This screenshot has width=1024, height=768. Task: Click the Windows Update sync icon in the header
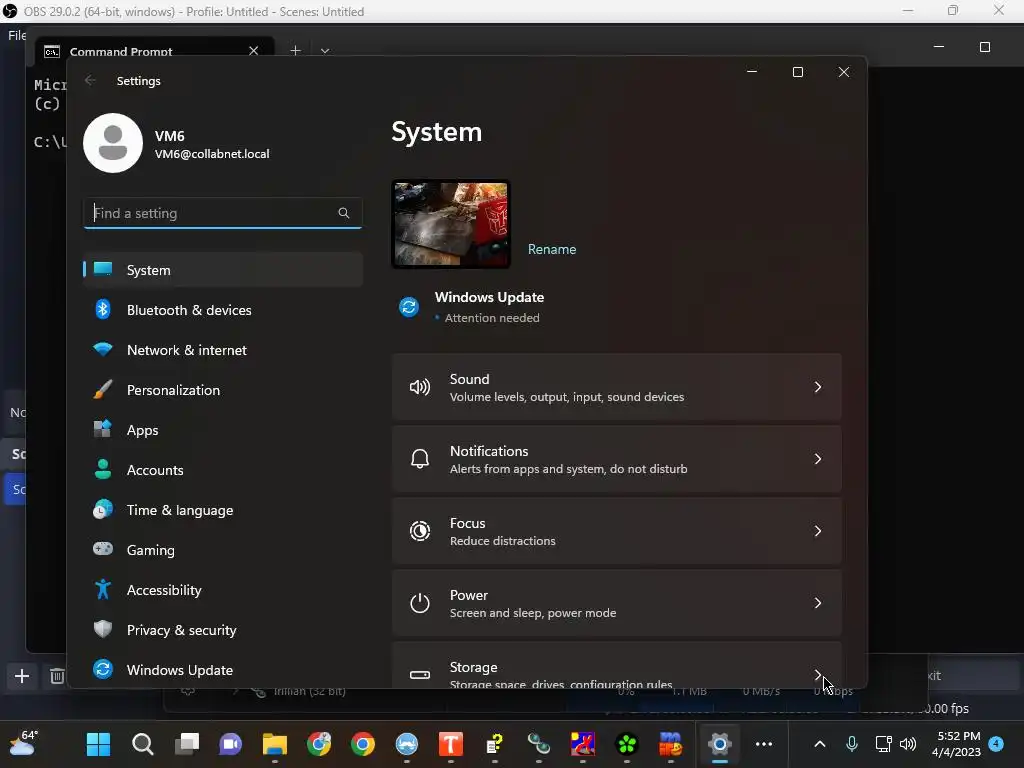tap(409, 307)
